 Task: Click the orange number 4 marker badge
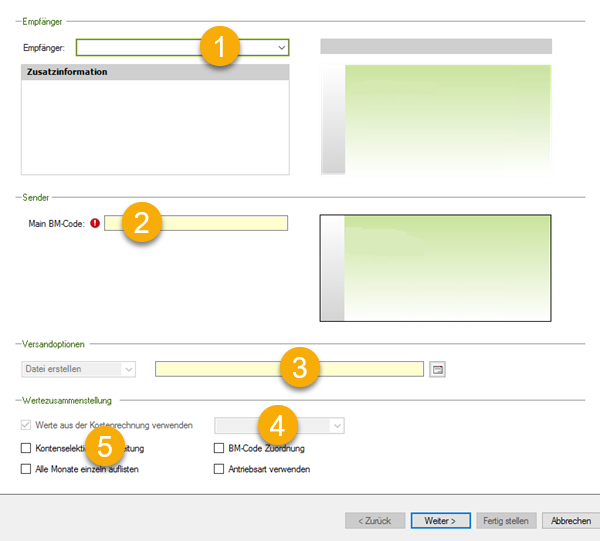tap(279, 424)
